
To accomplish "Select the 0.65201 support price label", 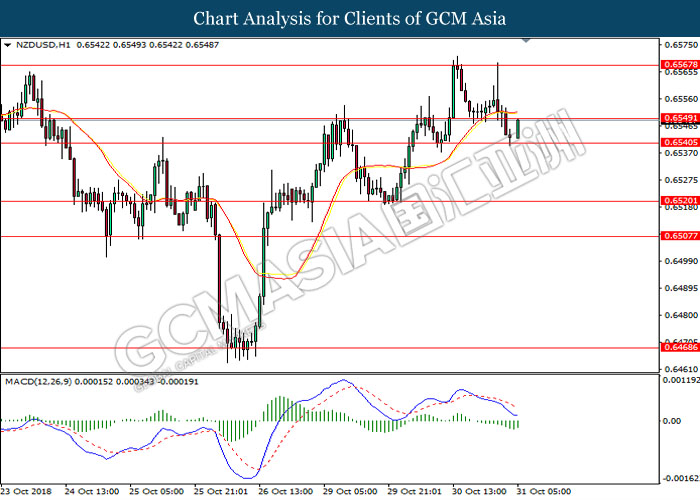I will click(680, 200).
